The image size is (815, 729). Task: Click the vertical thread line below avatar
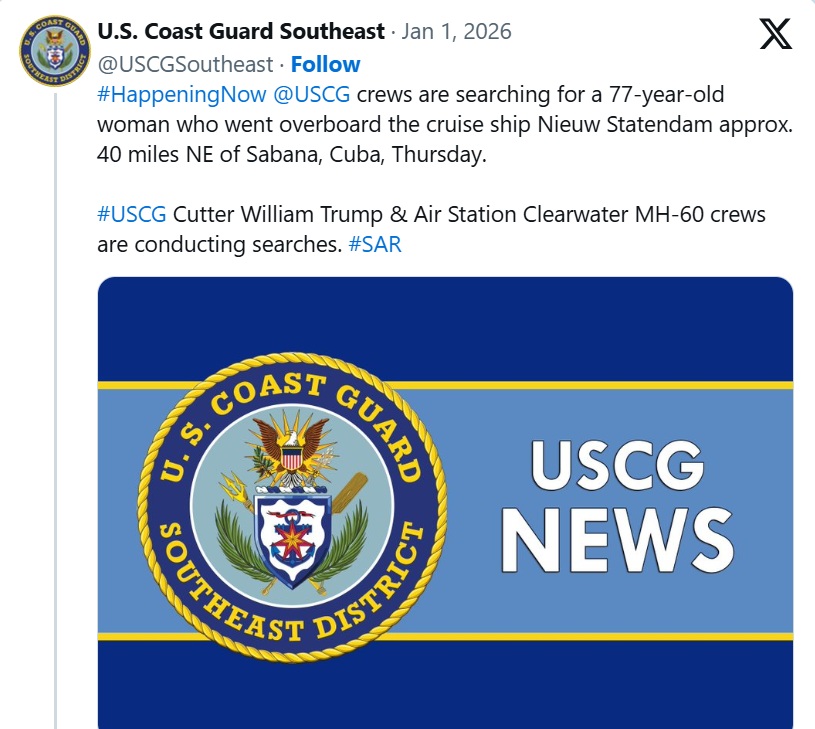(55, 400)
